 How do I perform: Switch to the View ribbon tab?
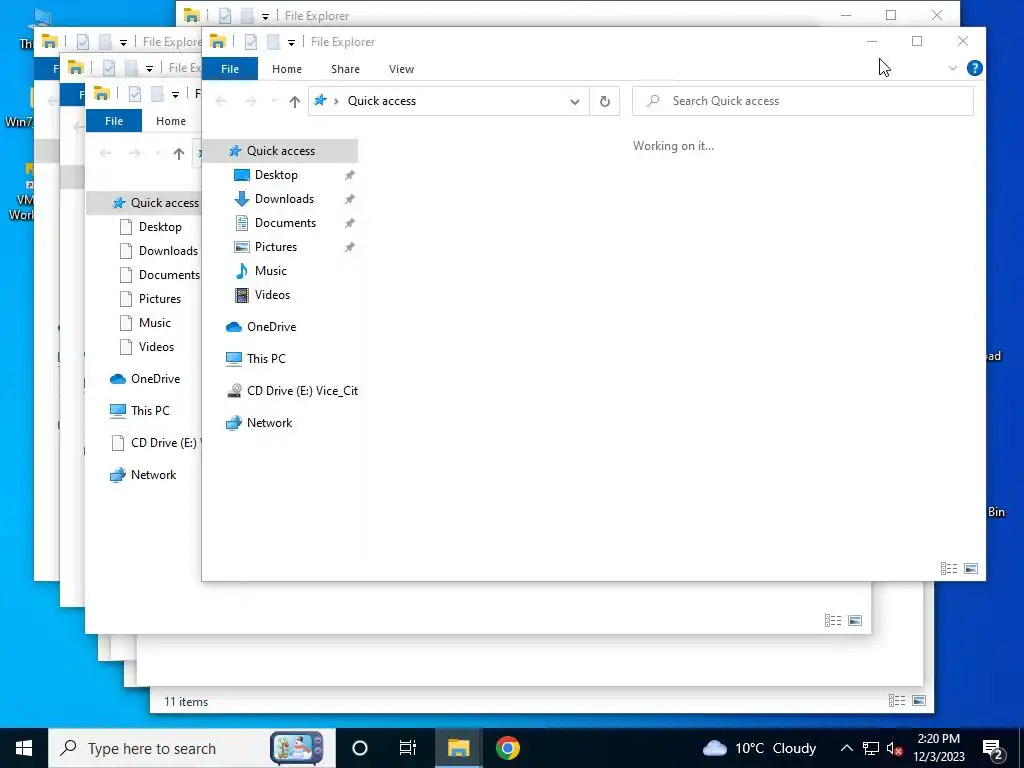401,69
